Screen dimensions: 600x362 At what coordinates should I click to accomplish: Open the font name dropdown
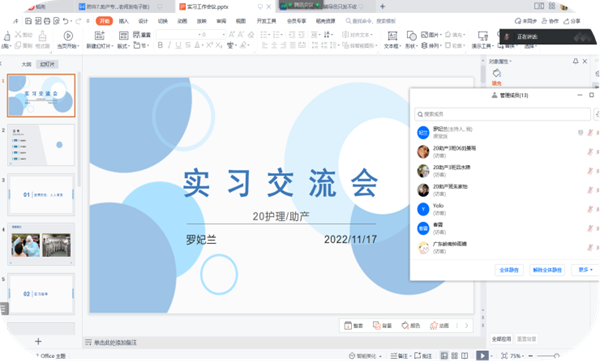pyautogui.click(x=199, y=34)
